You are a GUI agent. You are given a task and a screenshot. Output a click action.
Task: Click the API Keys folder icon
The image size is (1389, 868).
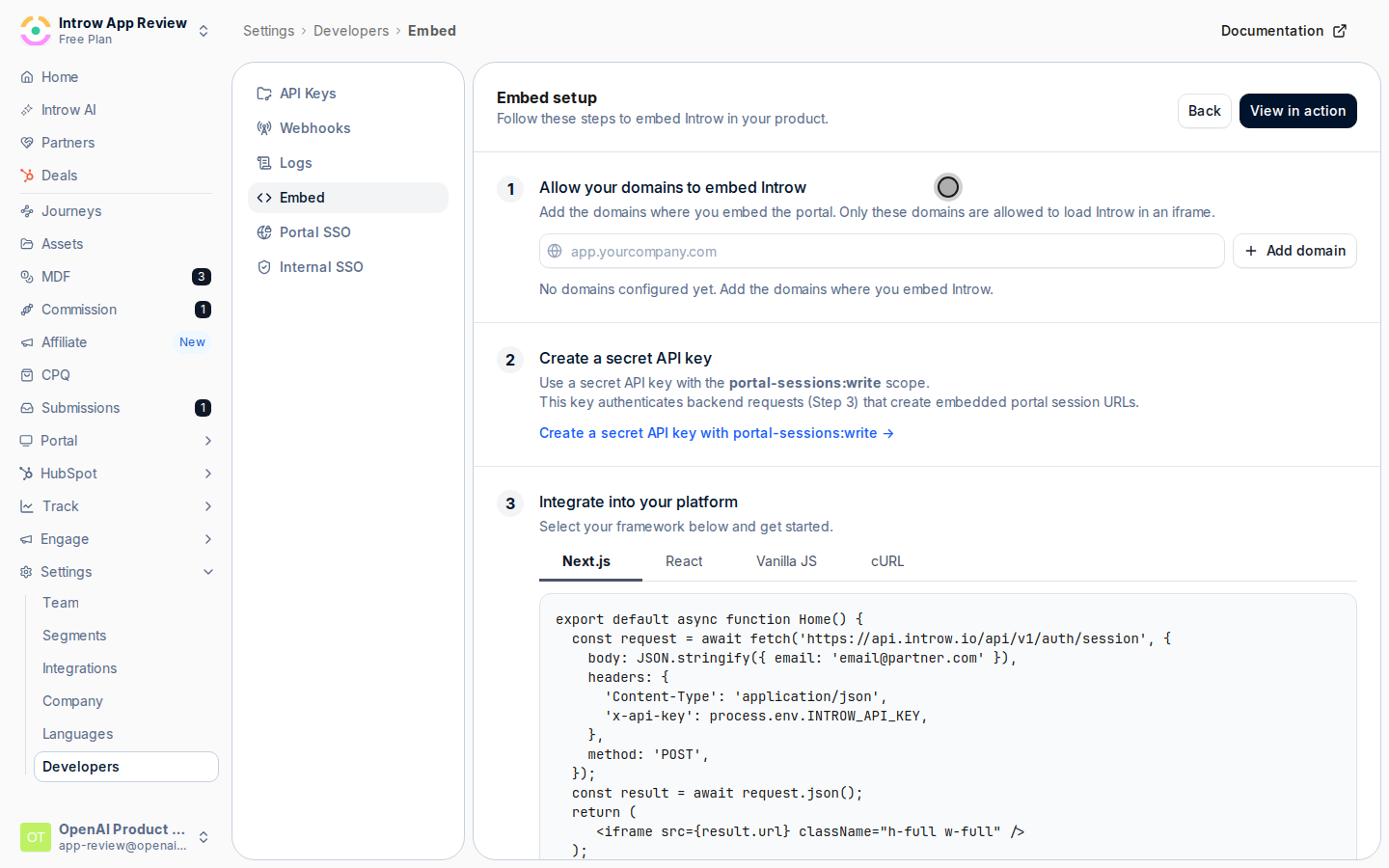pos(264,94)
